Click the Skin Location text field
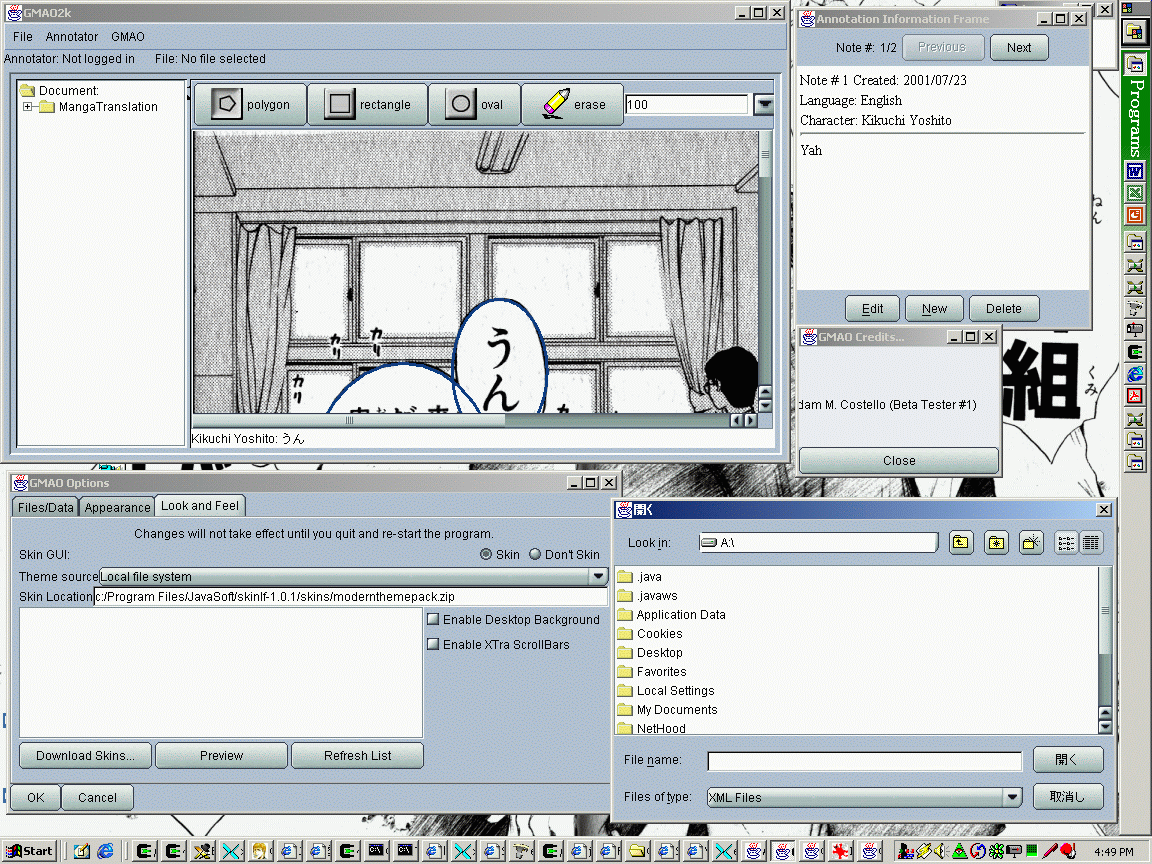 (350, 597)
